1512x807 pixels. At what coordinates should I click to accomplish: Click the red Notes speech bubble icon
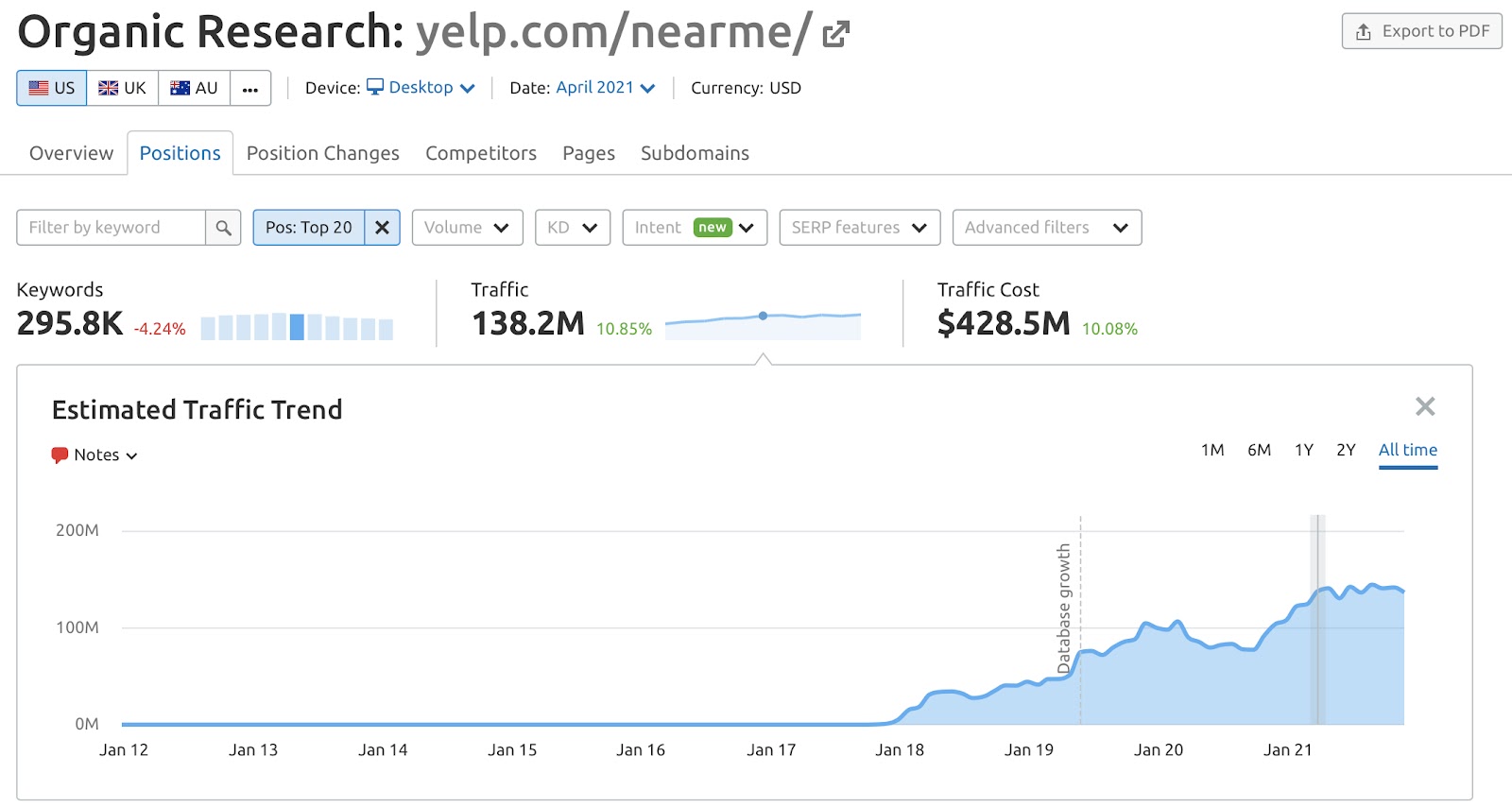point(60,455)
